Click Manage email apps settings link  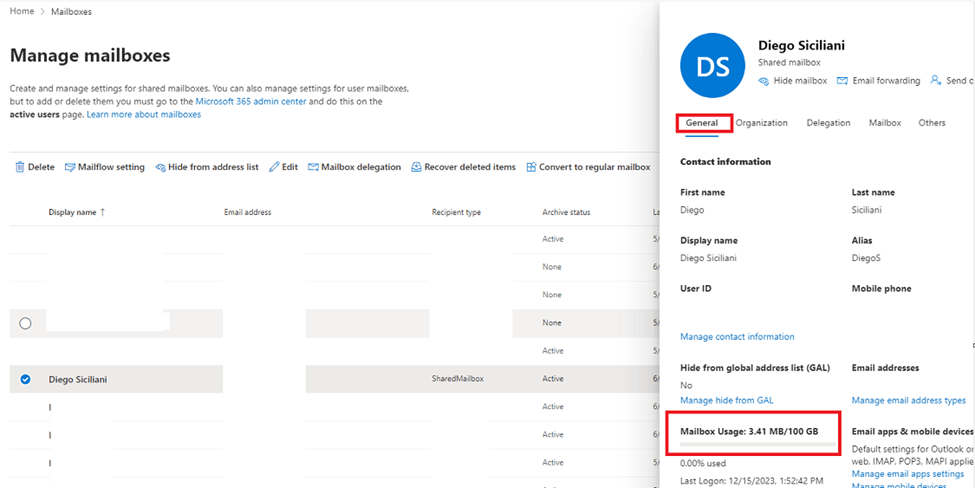pos(908,474)
